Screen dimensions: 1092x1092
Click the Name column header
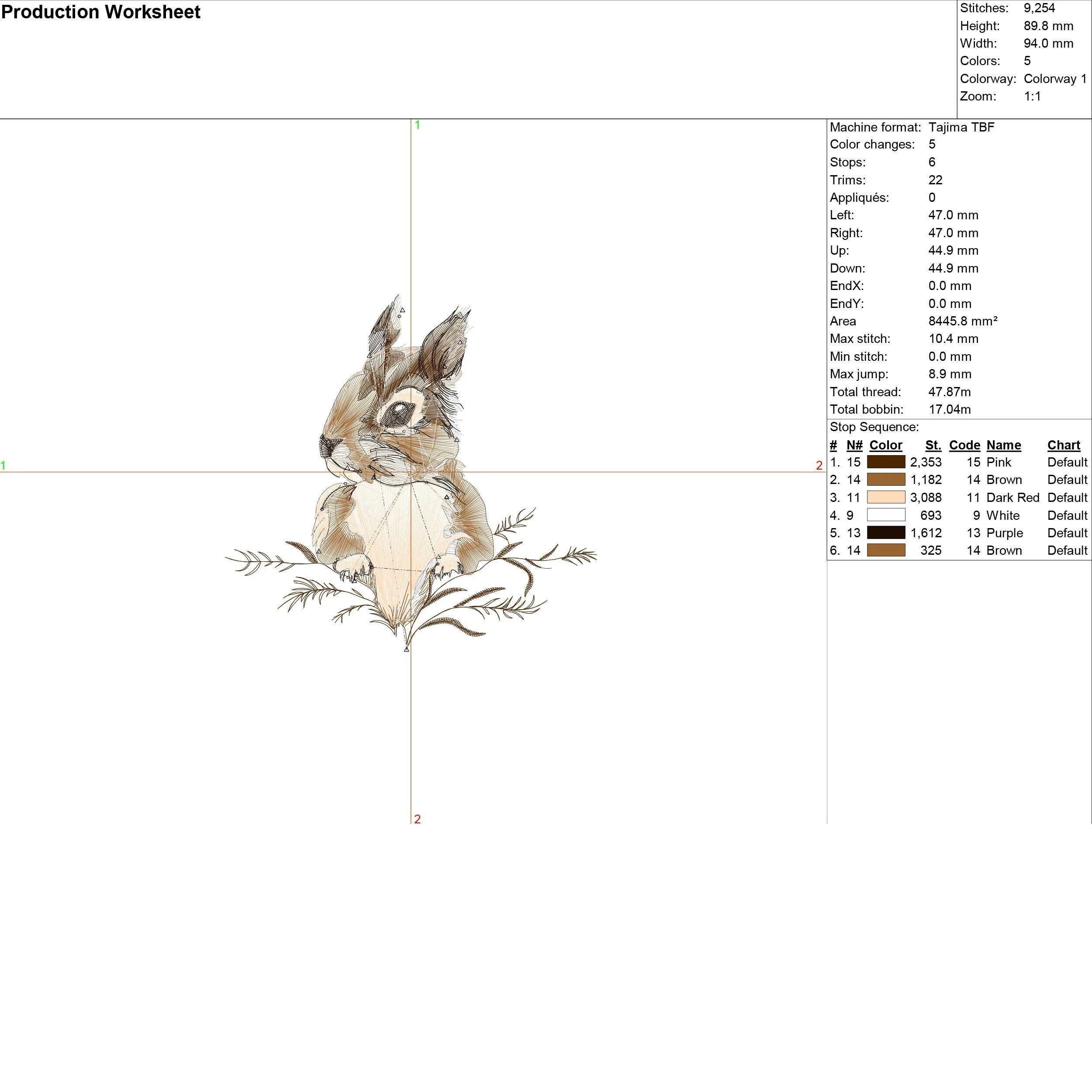[x=1003, y=445]
